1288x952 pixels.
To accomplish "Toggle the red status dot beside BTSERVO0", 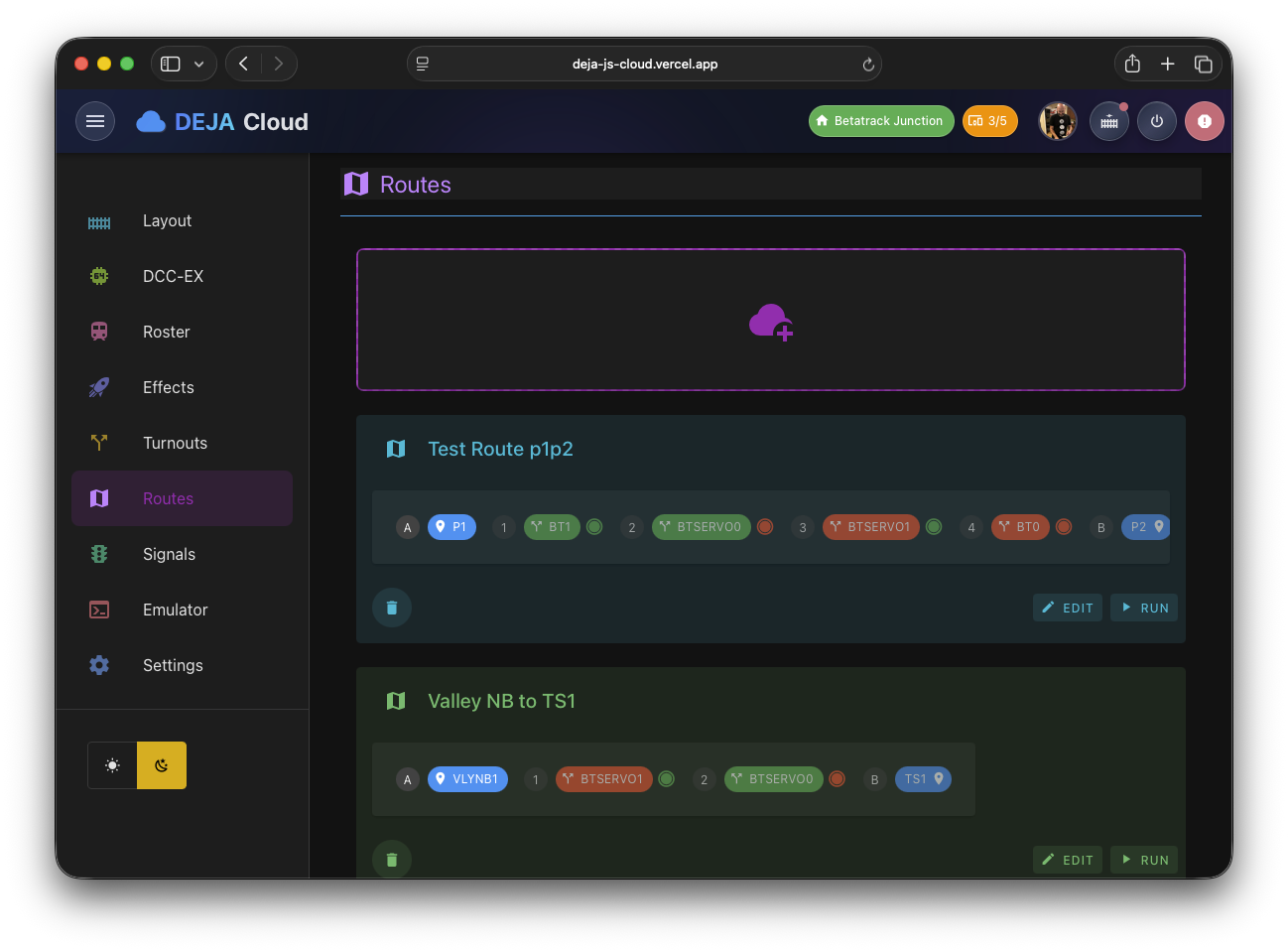I will pos(765,527).
